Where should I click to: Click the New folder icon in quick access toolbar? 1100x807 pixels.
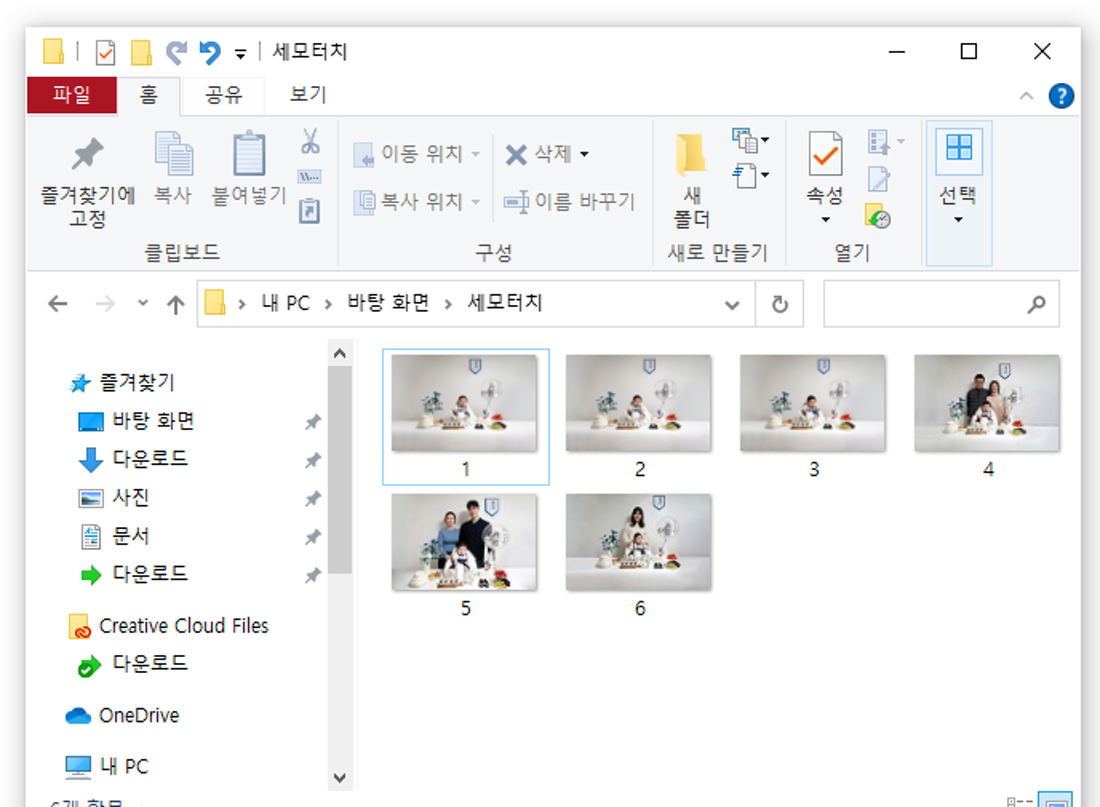(141, 52)
